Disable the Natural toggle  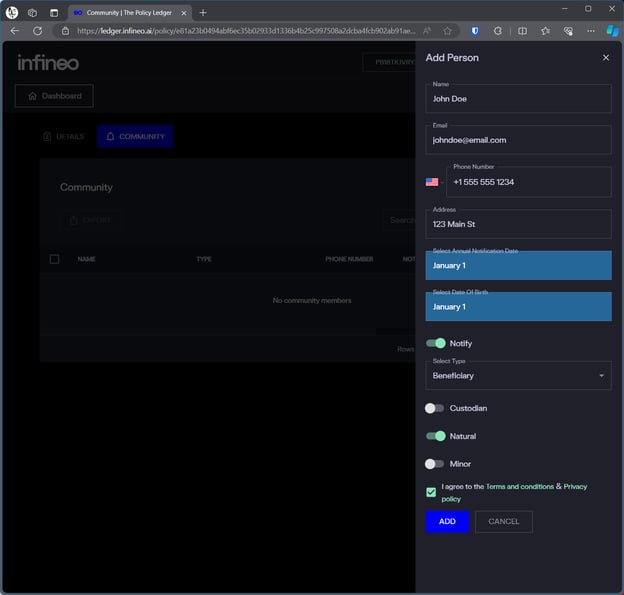point(436,436)
